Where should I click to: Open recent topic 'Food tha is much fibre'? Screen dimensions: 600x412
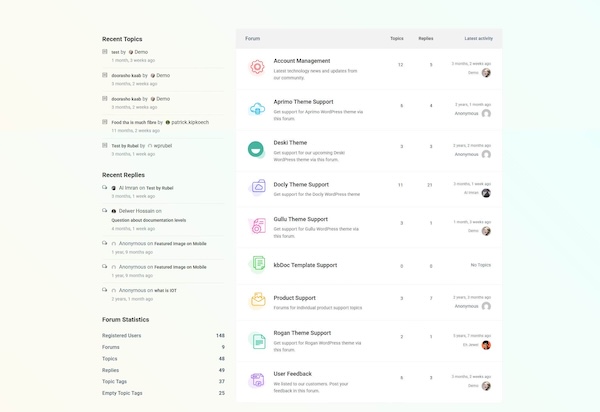(134, 122)
